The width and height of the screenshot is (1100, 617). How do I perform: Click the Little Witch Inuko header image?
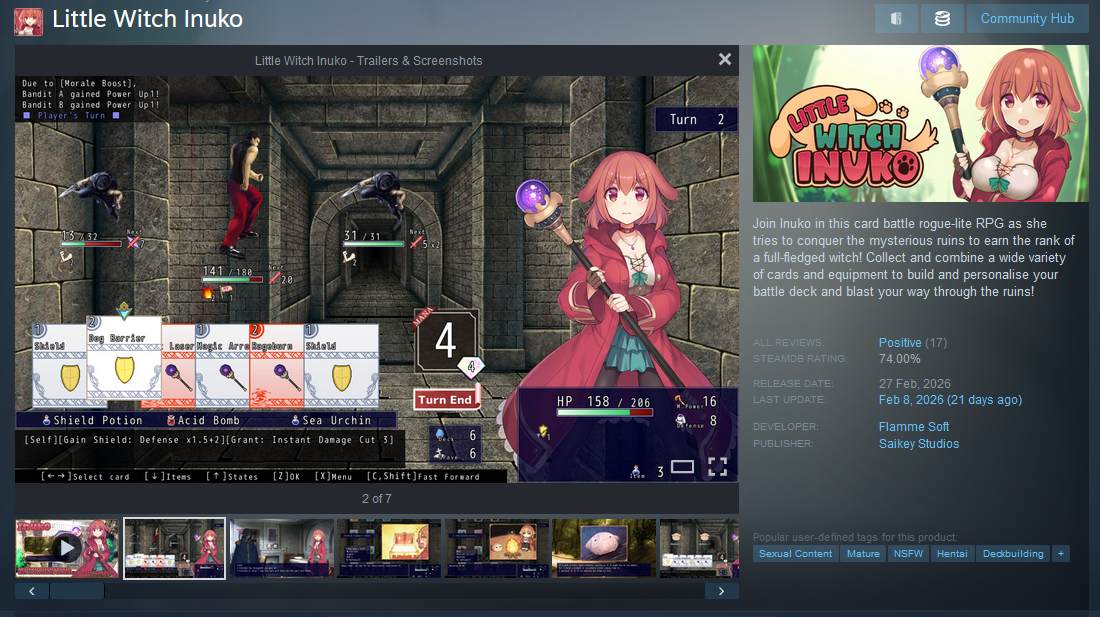920,123
